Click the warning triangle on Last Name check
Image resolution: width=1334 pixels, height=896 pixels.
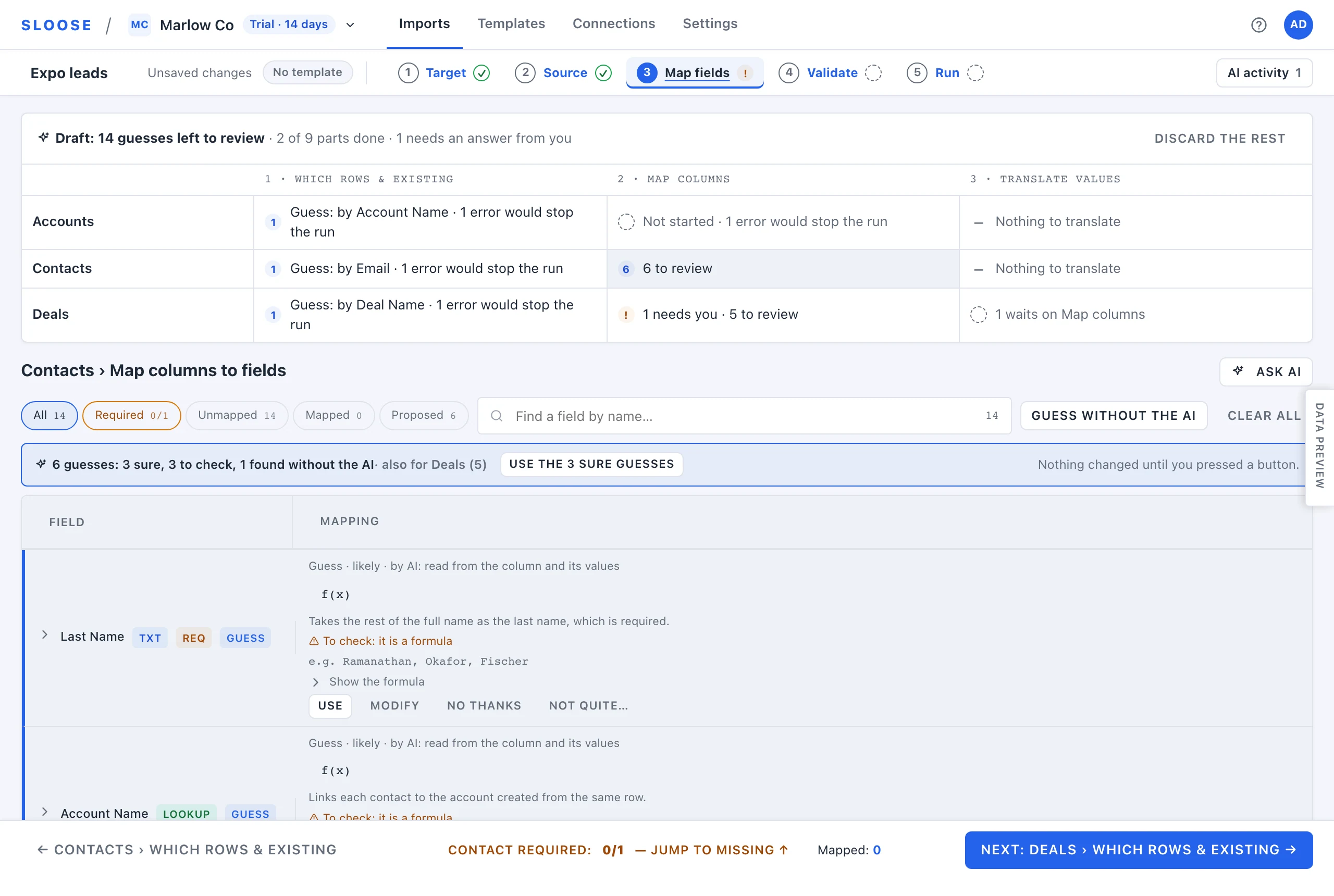[314, 641]
